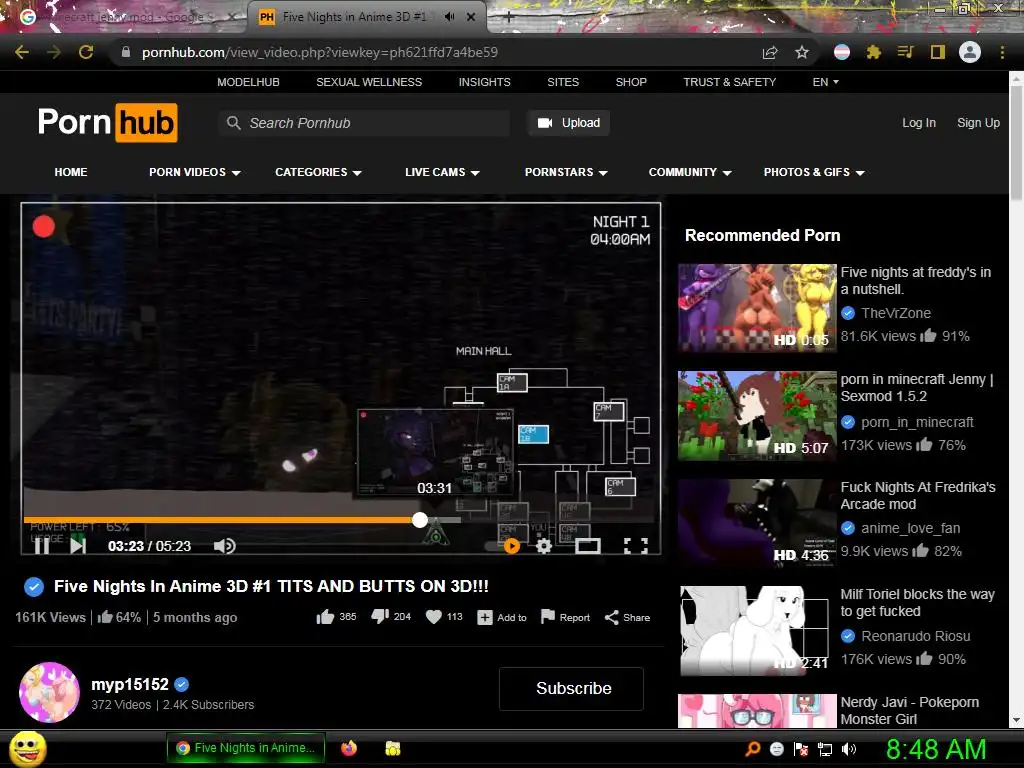
Task: Open the extensions puzzle-piece menu
Action: (x=874, y=52)
